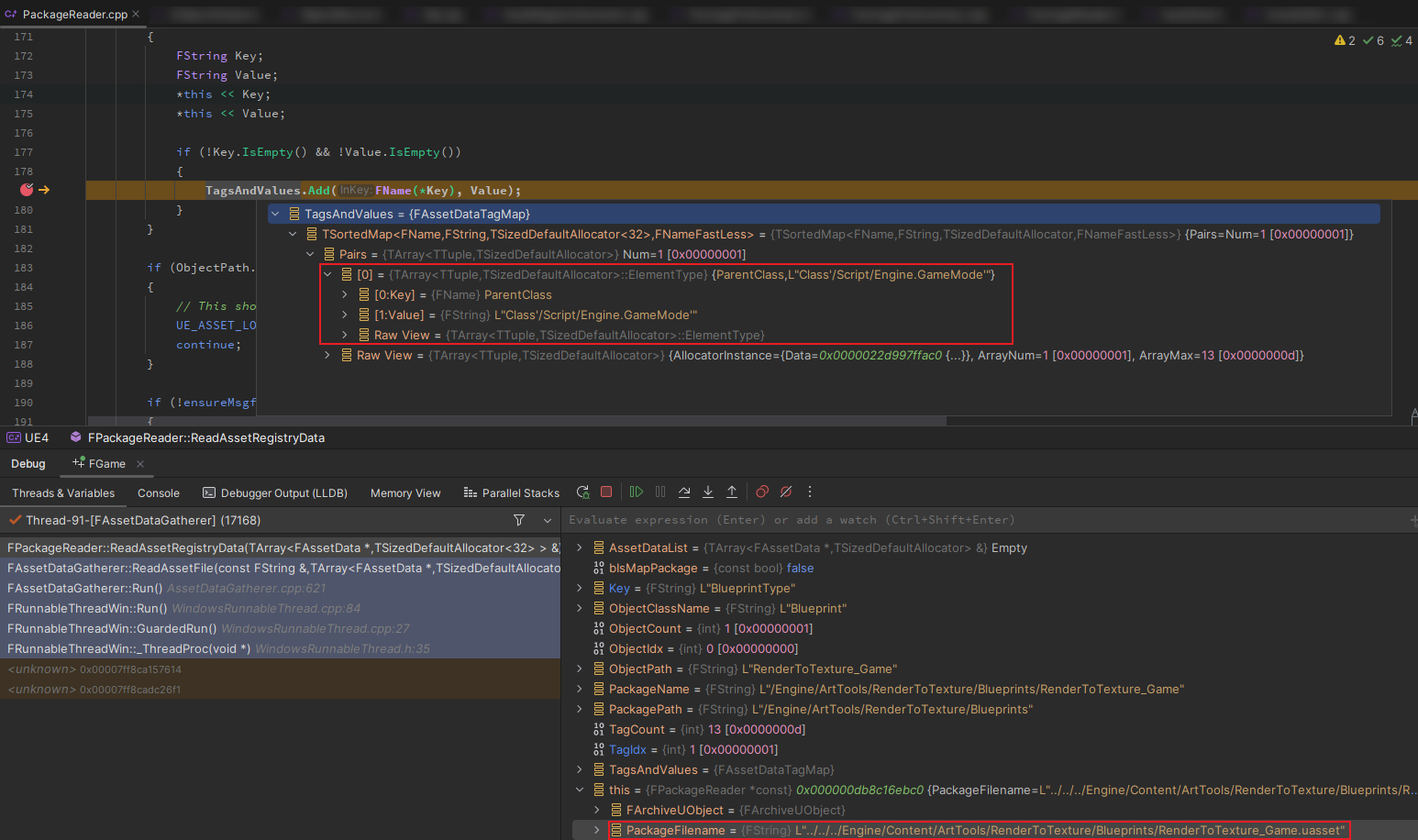Toggle the breakpoint on line 179
The width and height of the screenshot is (1418, 840).
tap(27, 190)
